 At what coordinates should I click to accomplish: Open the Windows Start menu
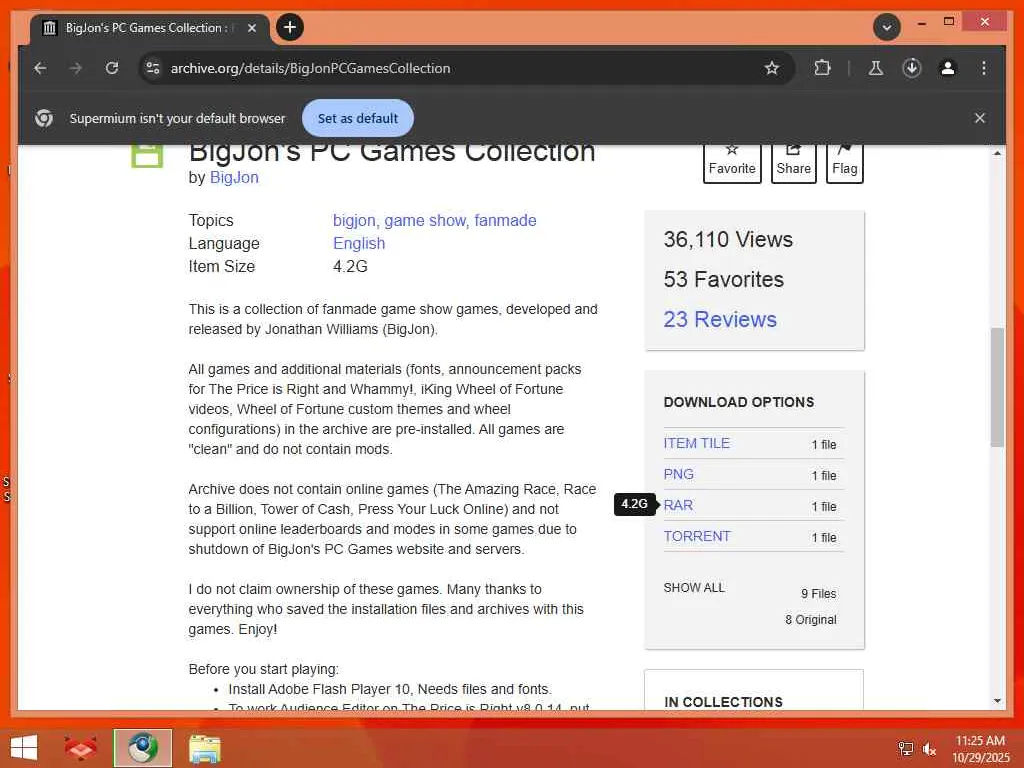(24, 748)
